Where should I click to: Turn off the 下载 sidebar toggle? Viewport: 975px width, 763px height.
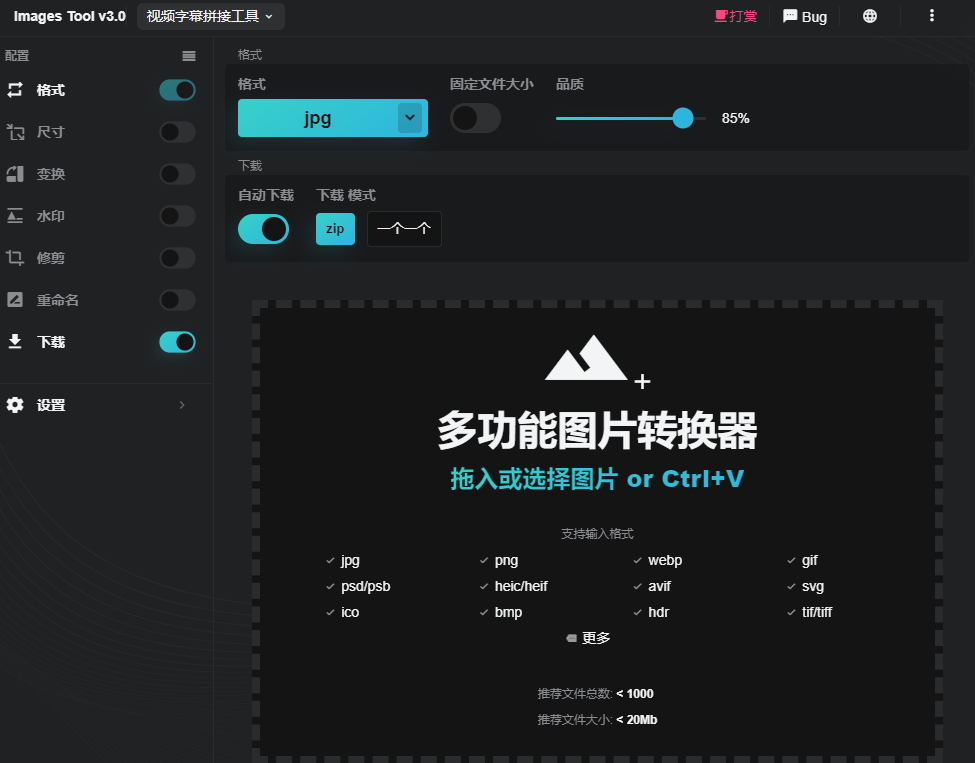177,342
